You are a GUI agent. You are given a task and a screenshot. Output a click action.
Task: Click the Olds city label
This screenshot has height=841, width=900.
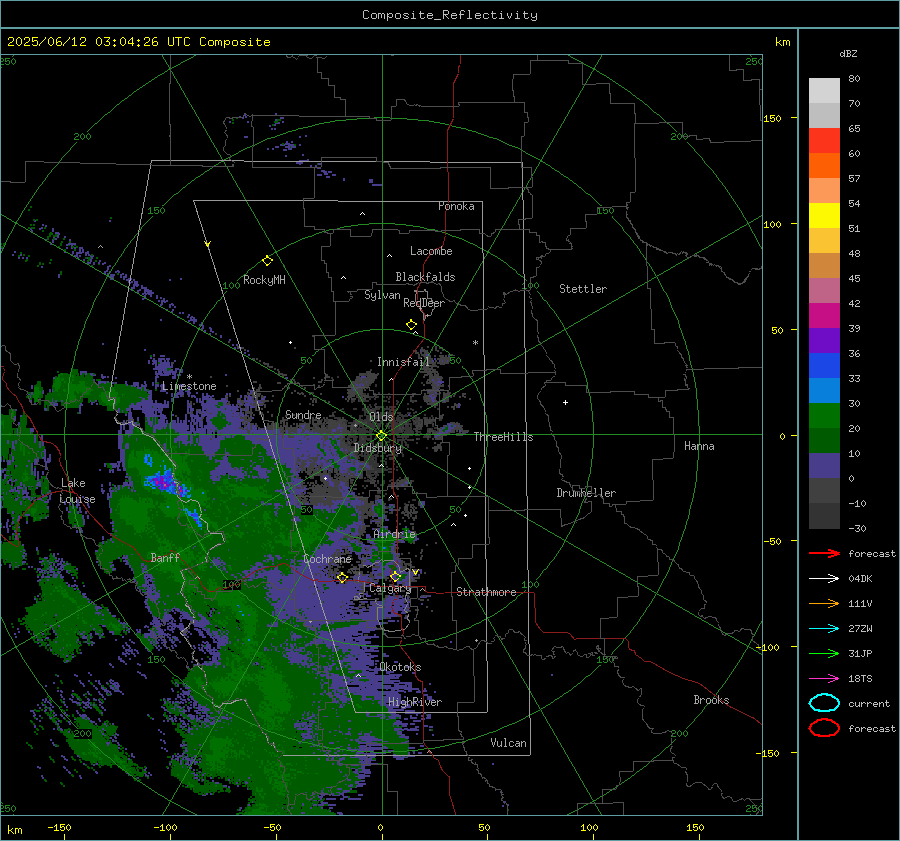click(381, 417)
